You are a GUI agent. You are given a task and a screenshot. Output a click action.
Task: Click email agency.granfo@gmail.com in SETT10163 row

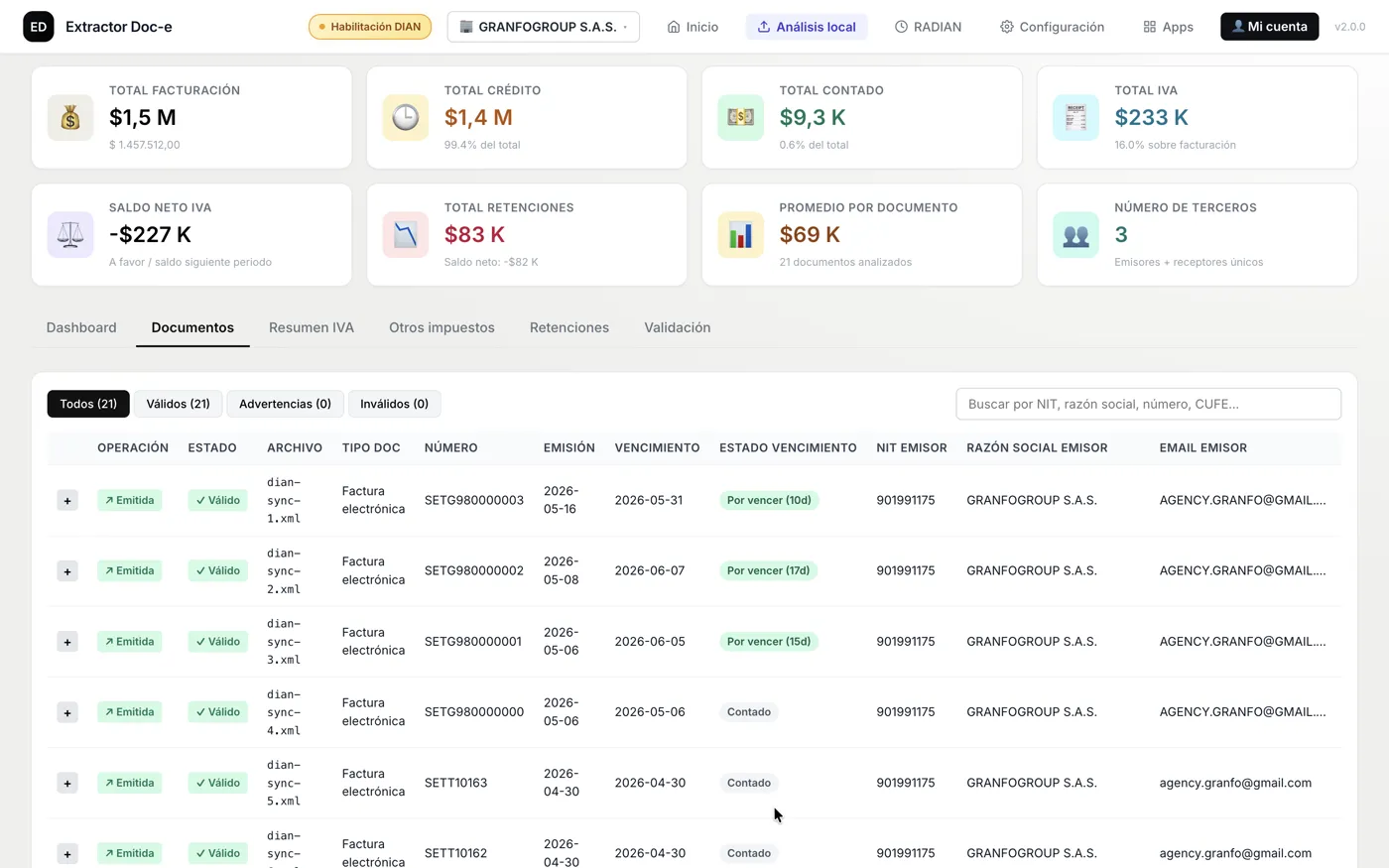pos(1235,783)
